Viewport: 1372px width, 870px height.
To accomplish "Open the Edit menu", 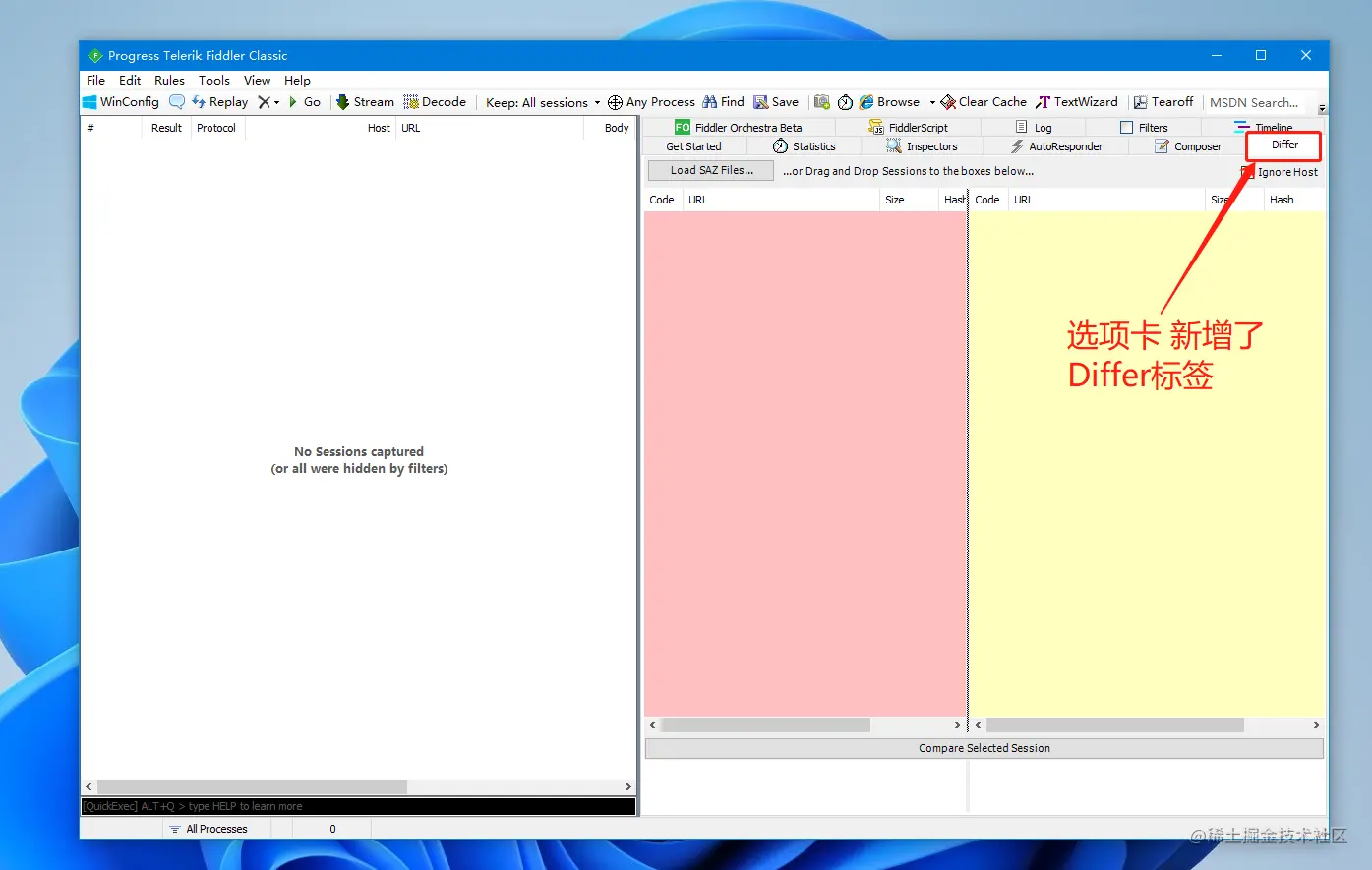I will click(x=130, y=81).
